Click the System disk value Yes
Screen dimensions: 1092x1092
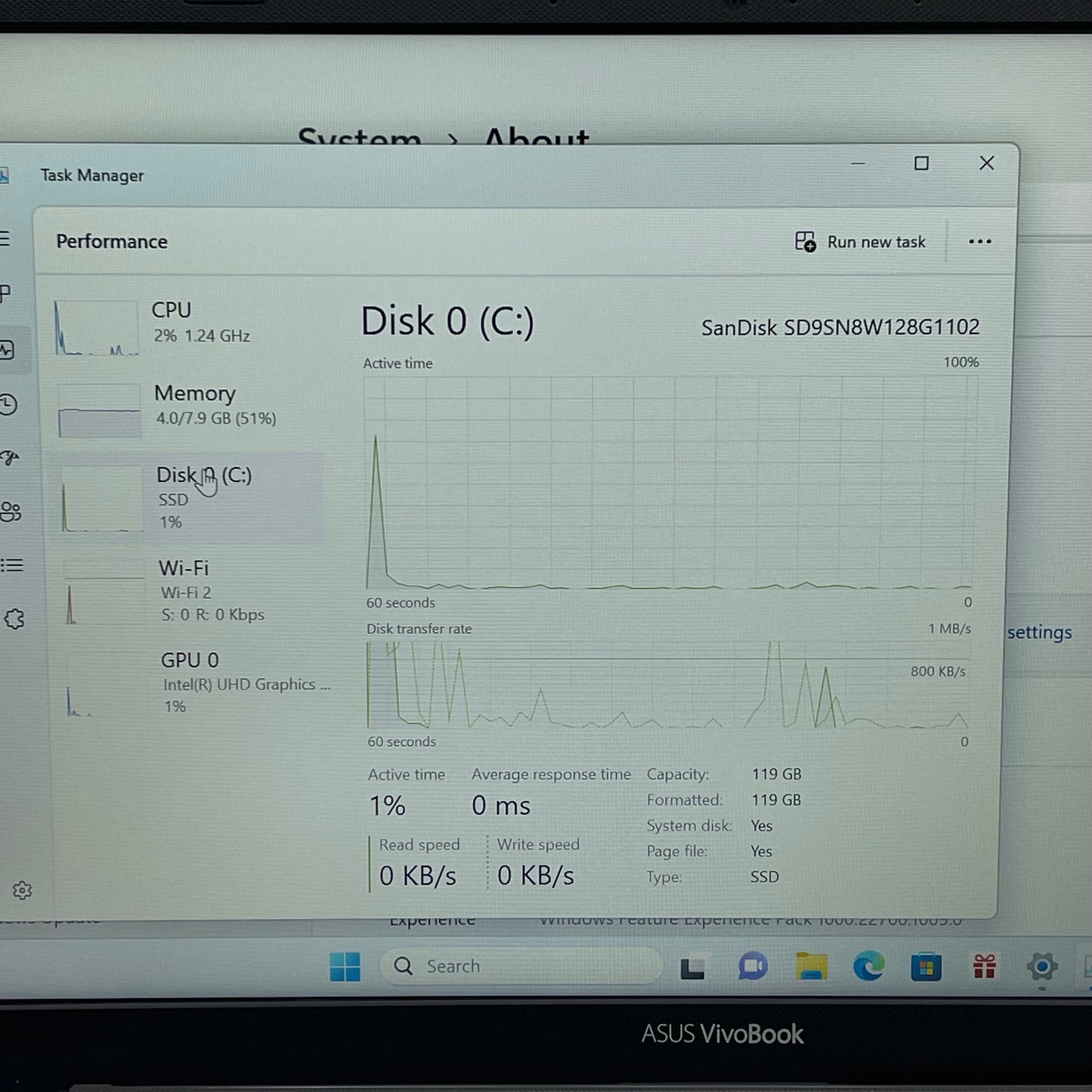tap(762, 825)
